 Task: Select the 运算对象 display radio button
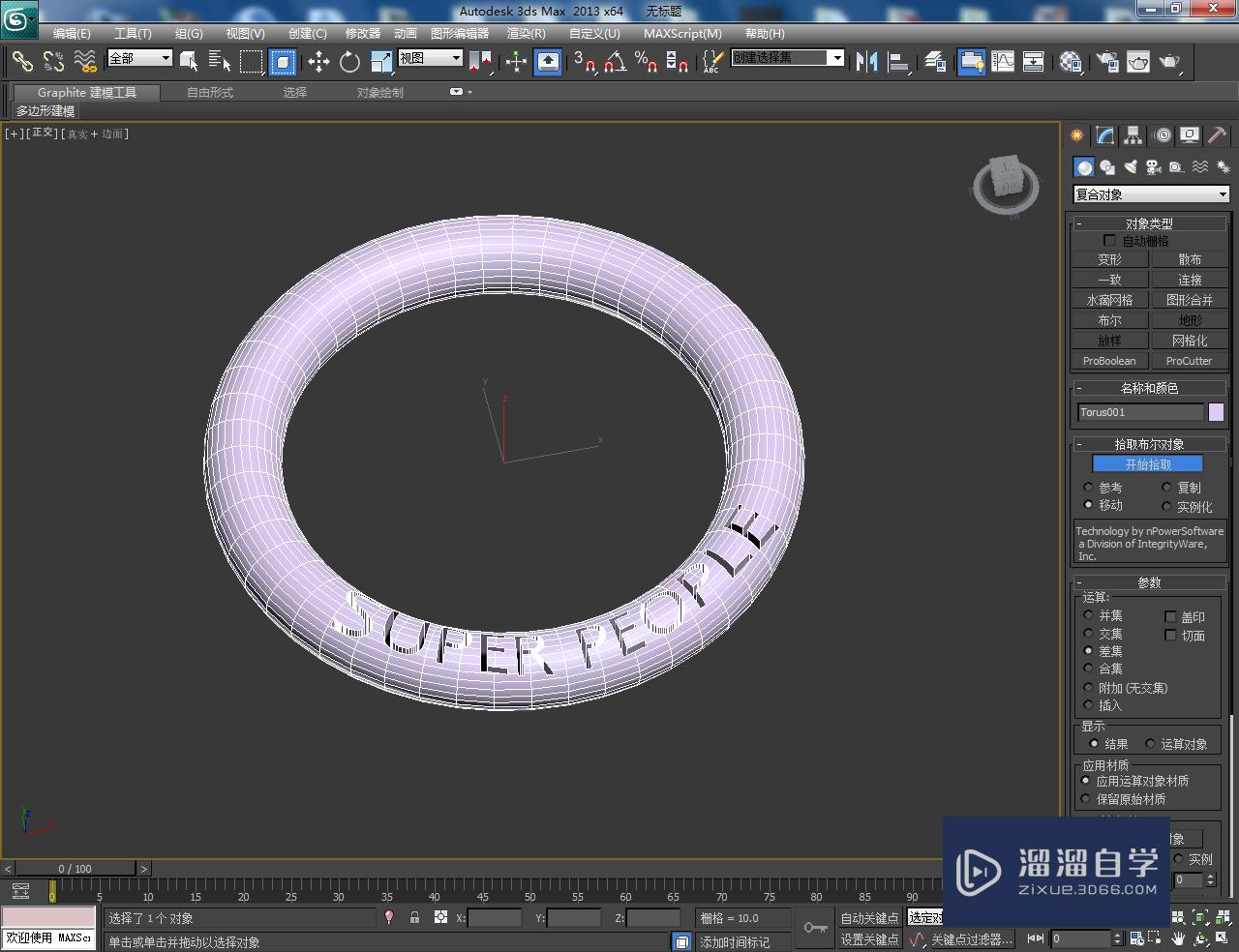click(1150, 744)
